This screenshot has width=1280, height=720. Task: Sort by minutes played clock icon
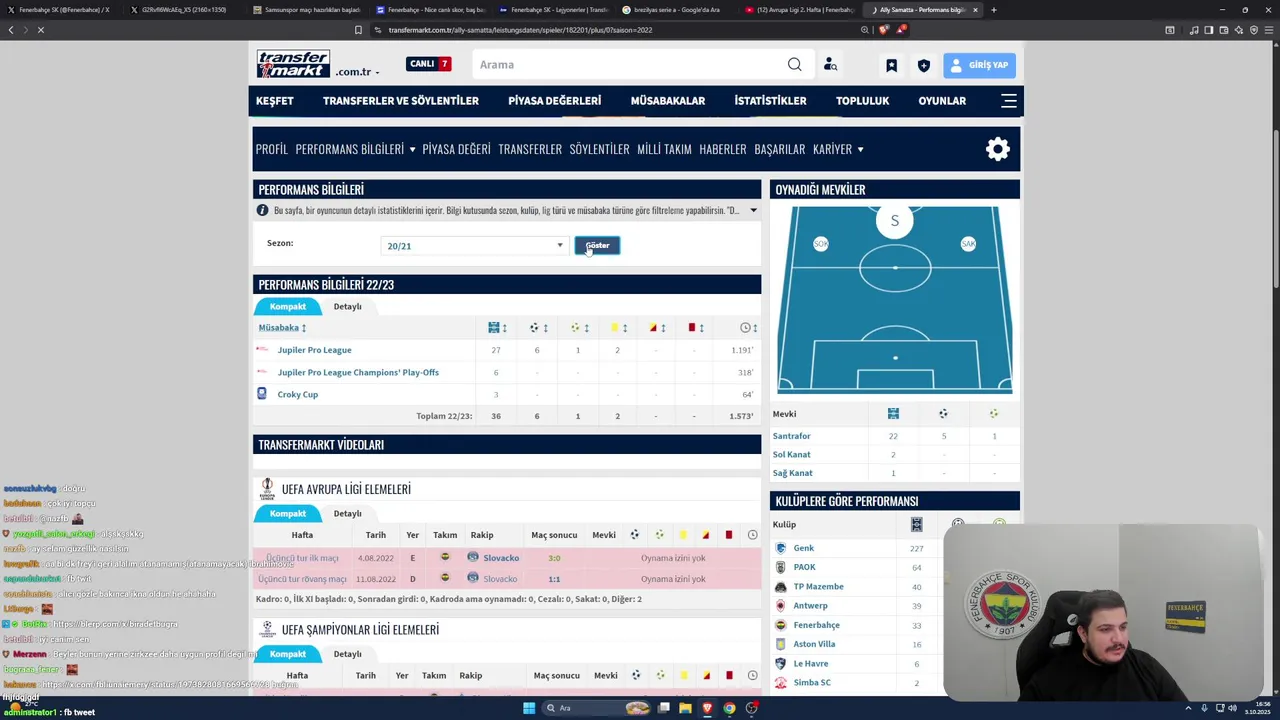coord(749,328)
